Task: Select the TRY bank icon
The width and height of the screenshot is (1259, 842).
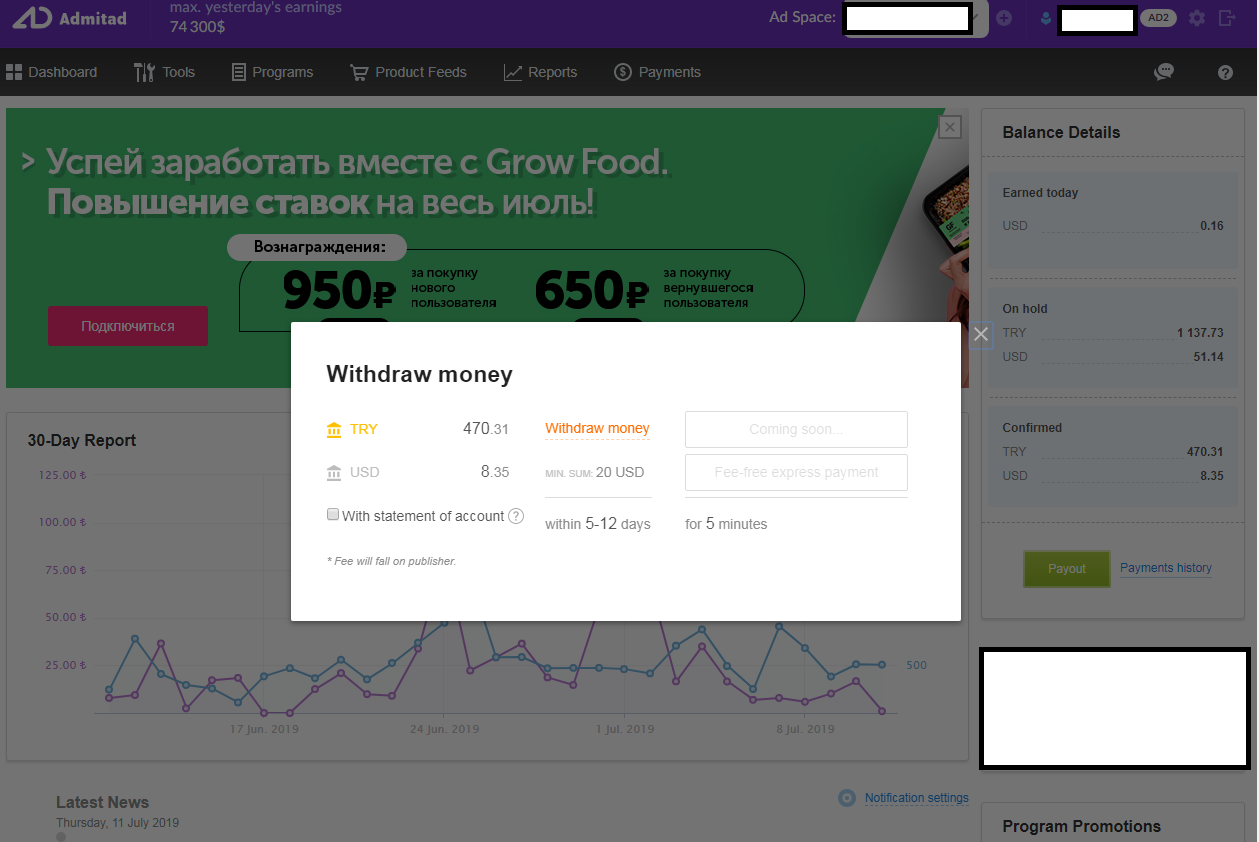Action: [334, 430]
